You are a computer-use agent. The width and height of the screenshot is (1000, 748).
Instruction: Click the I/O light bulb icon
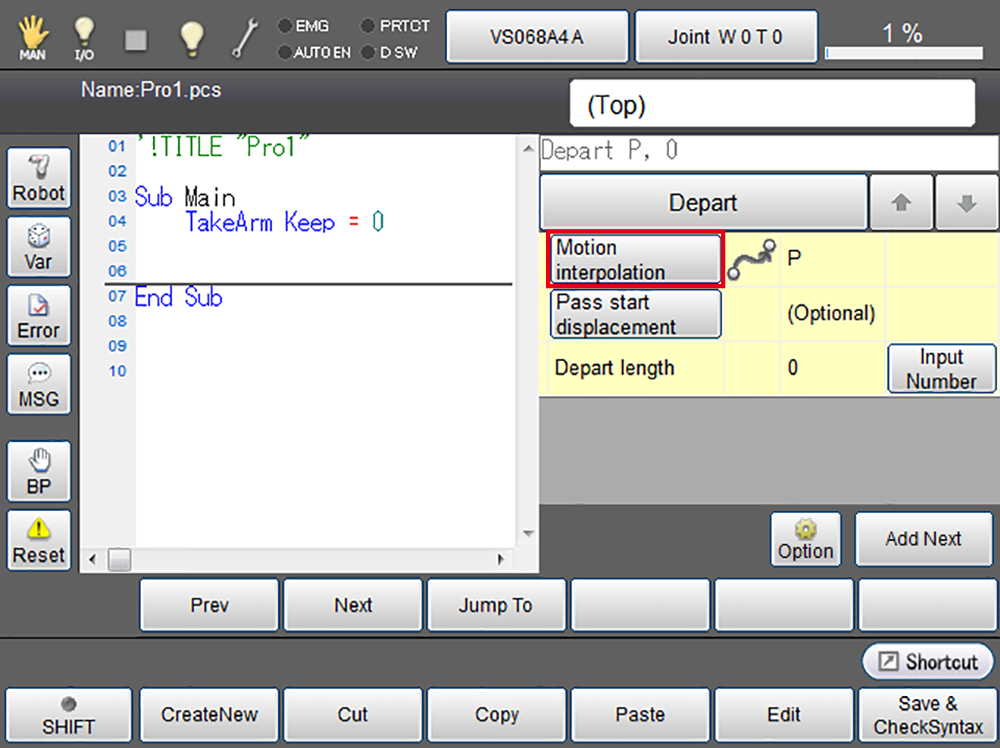tap(85, 37)
